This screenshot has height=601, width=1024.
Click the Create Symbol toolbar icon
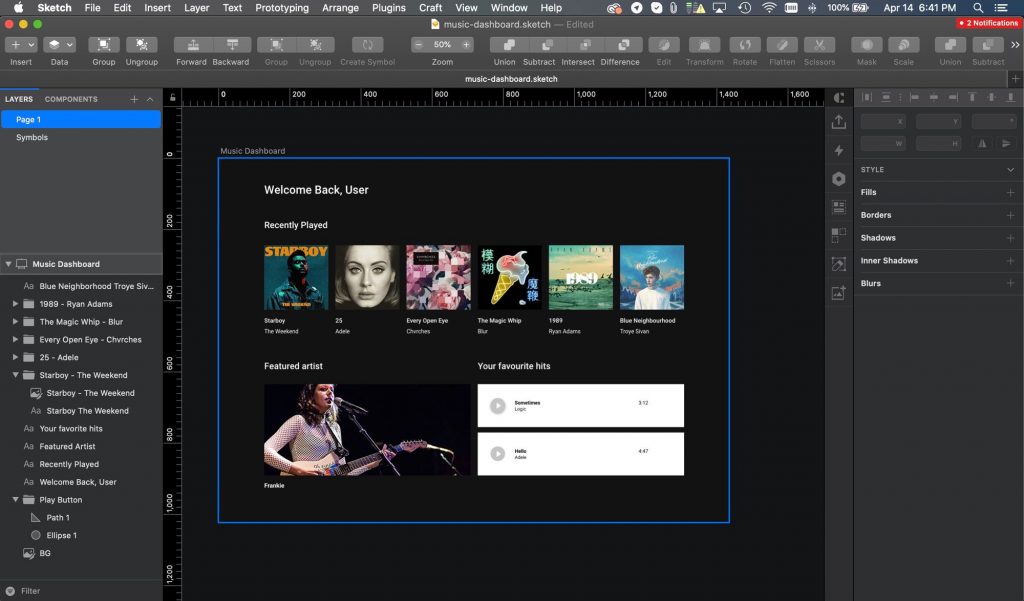pos(368,45)
